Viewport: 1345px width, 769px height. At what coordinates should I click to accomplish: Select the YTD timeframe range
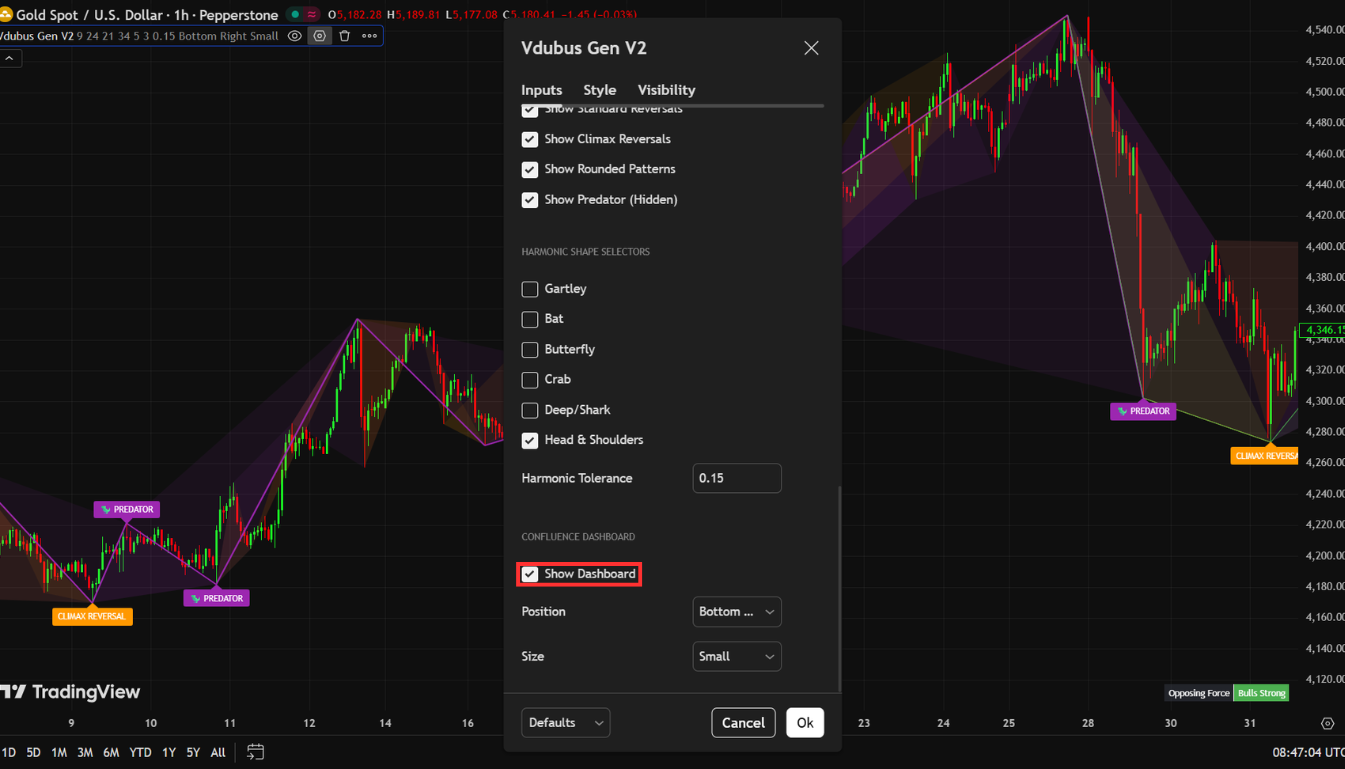point(140,752)
